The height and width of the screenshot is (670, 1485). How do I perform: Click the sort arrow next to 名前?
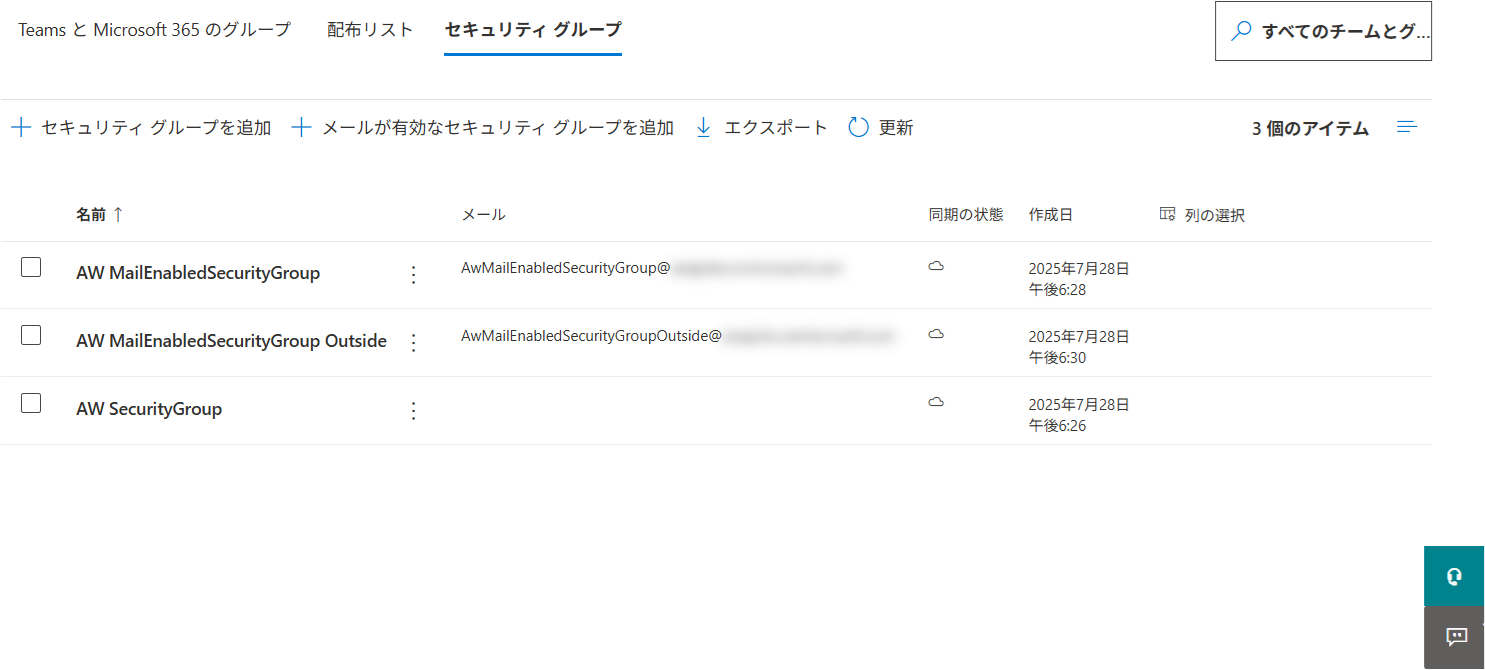click(x=118, y=214)
